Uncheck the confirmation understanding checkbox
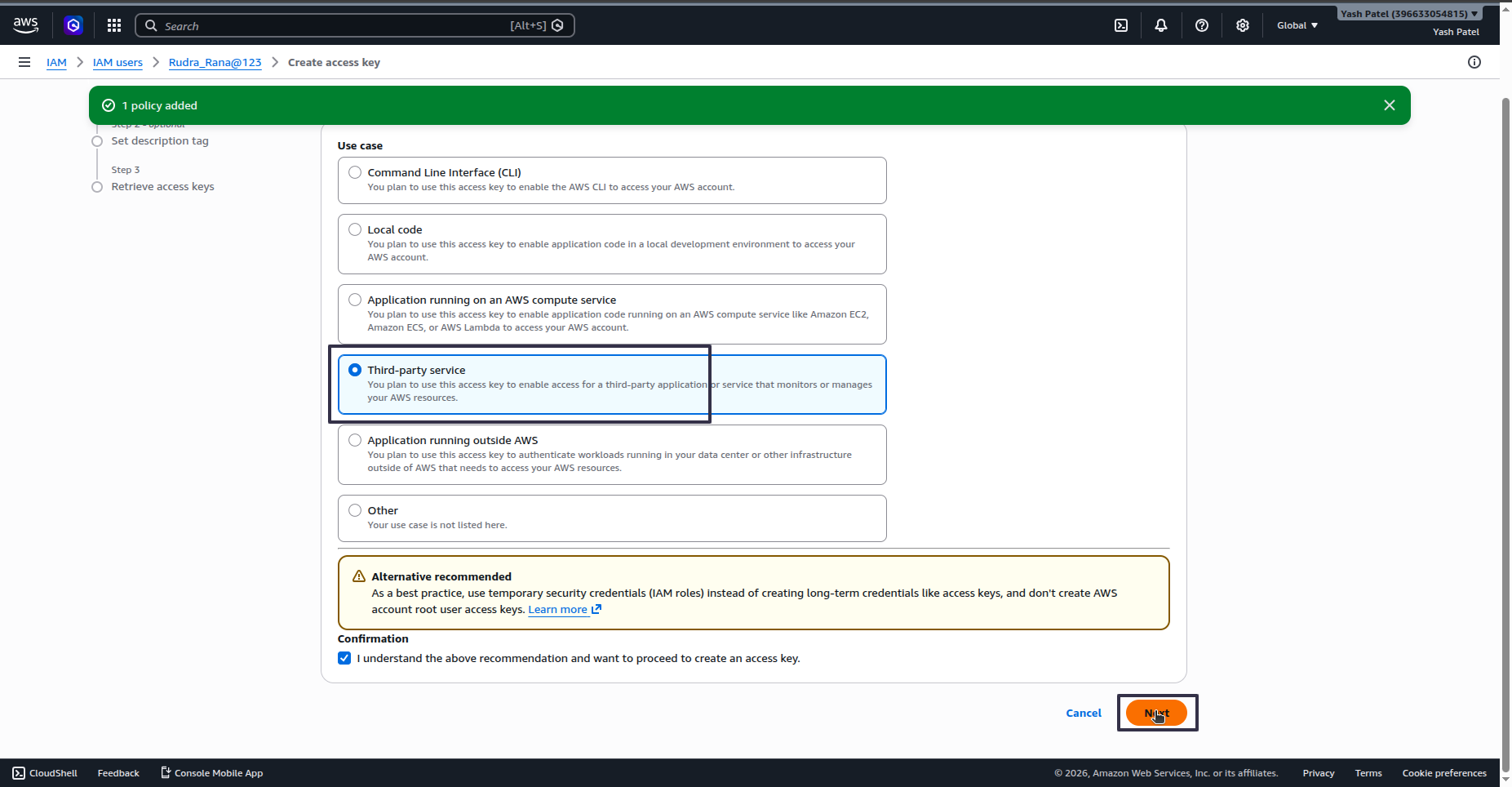The width and height of the screenshot is (1512, 787). pyautogui.click(x=344, y=658)
